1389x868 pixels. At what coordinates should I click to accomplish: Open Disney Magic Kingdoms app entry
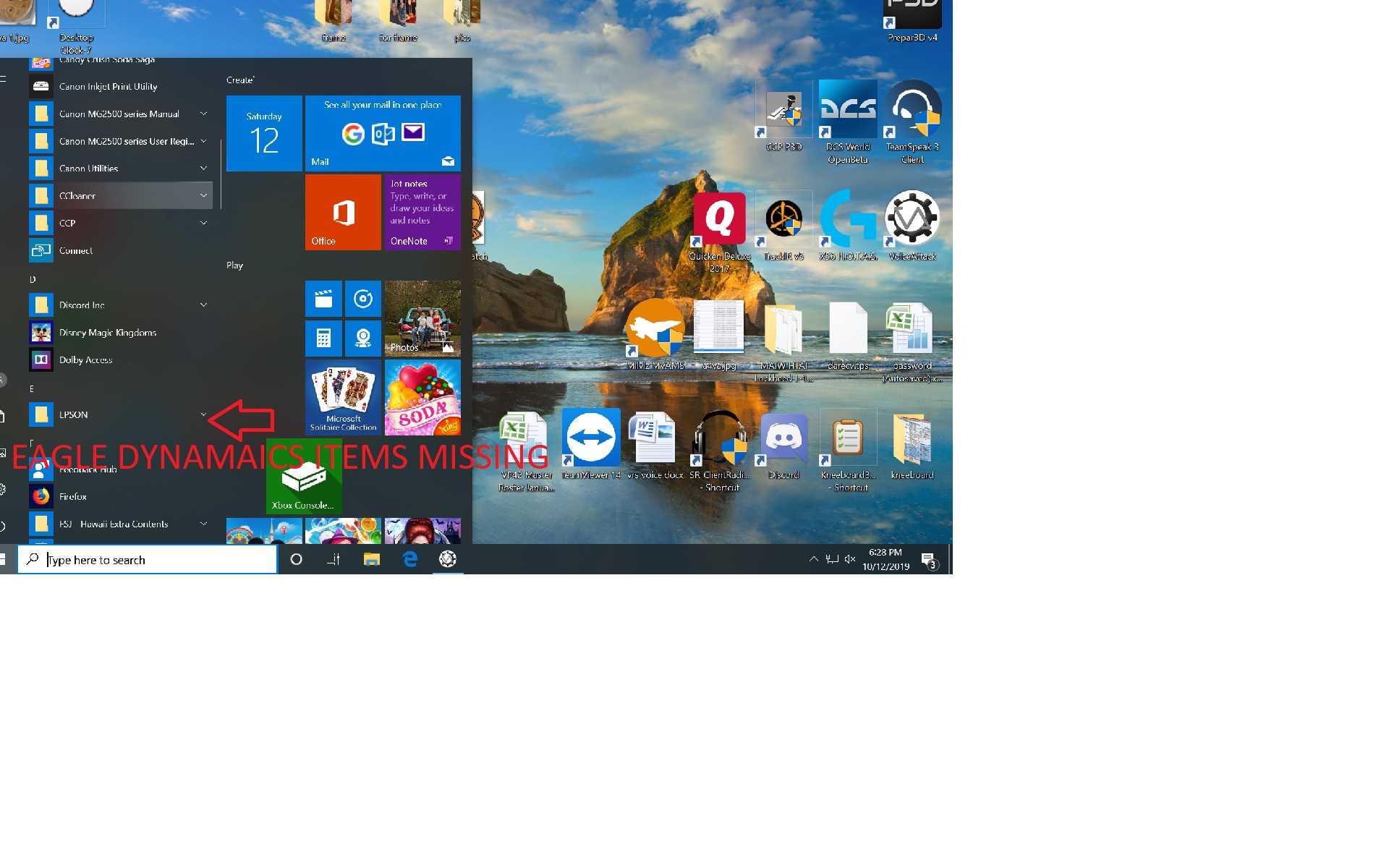pyautogui.click(x=121, y=333)
